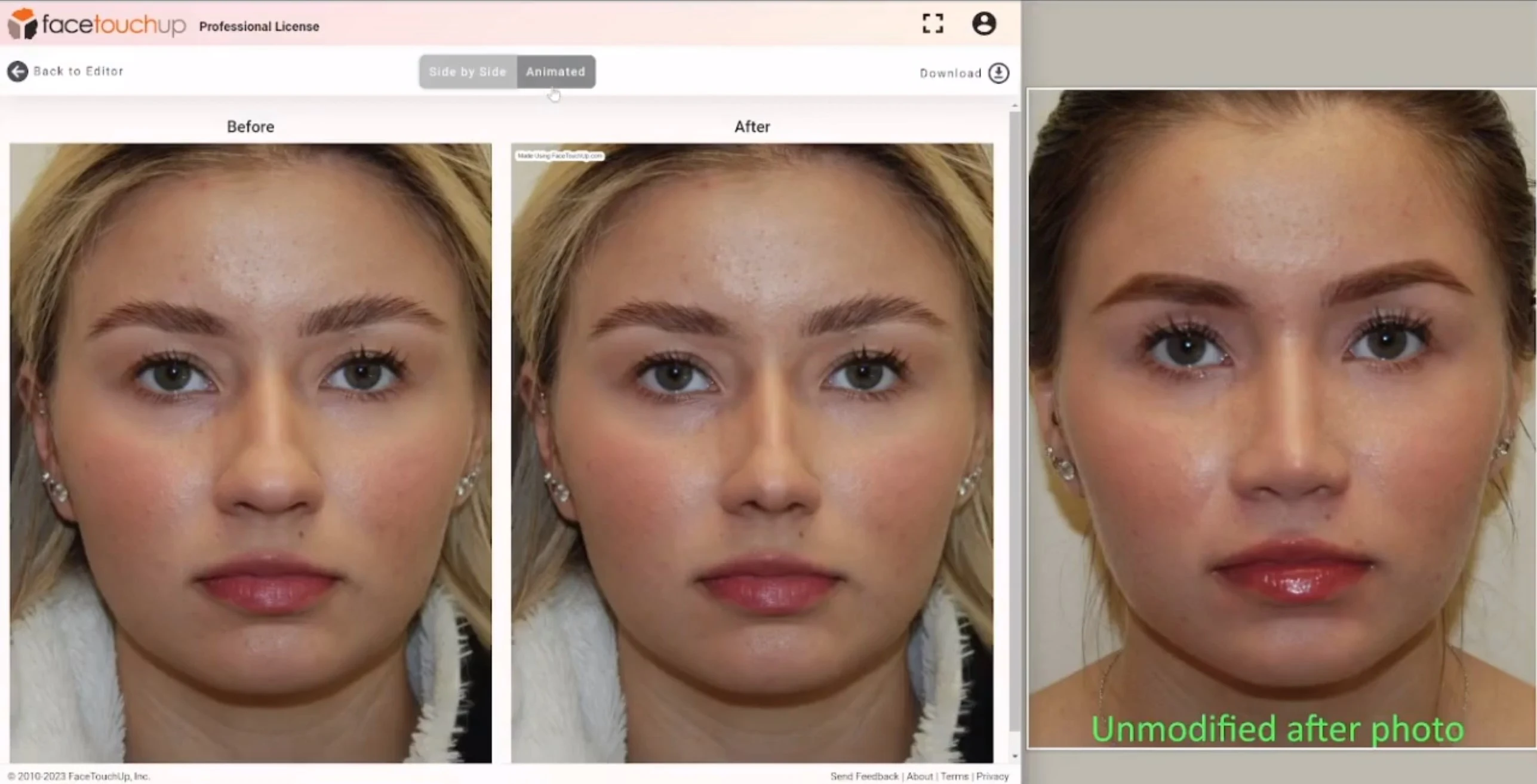Open the Send Feedback link
Screen dimensions: 1537x784
click(863, 776)
